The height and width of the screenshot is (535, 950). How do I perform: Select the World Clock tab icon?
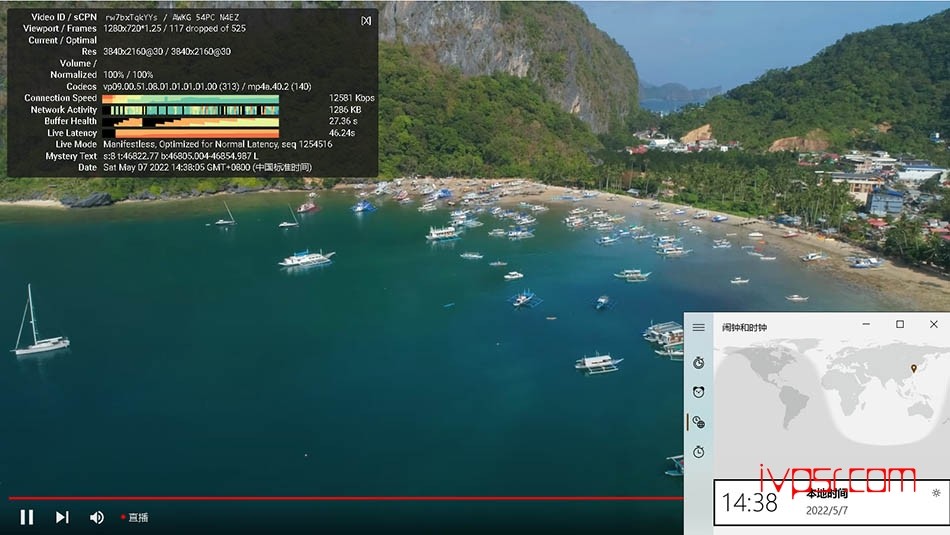[699, 422]
